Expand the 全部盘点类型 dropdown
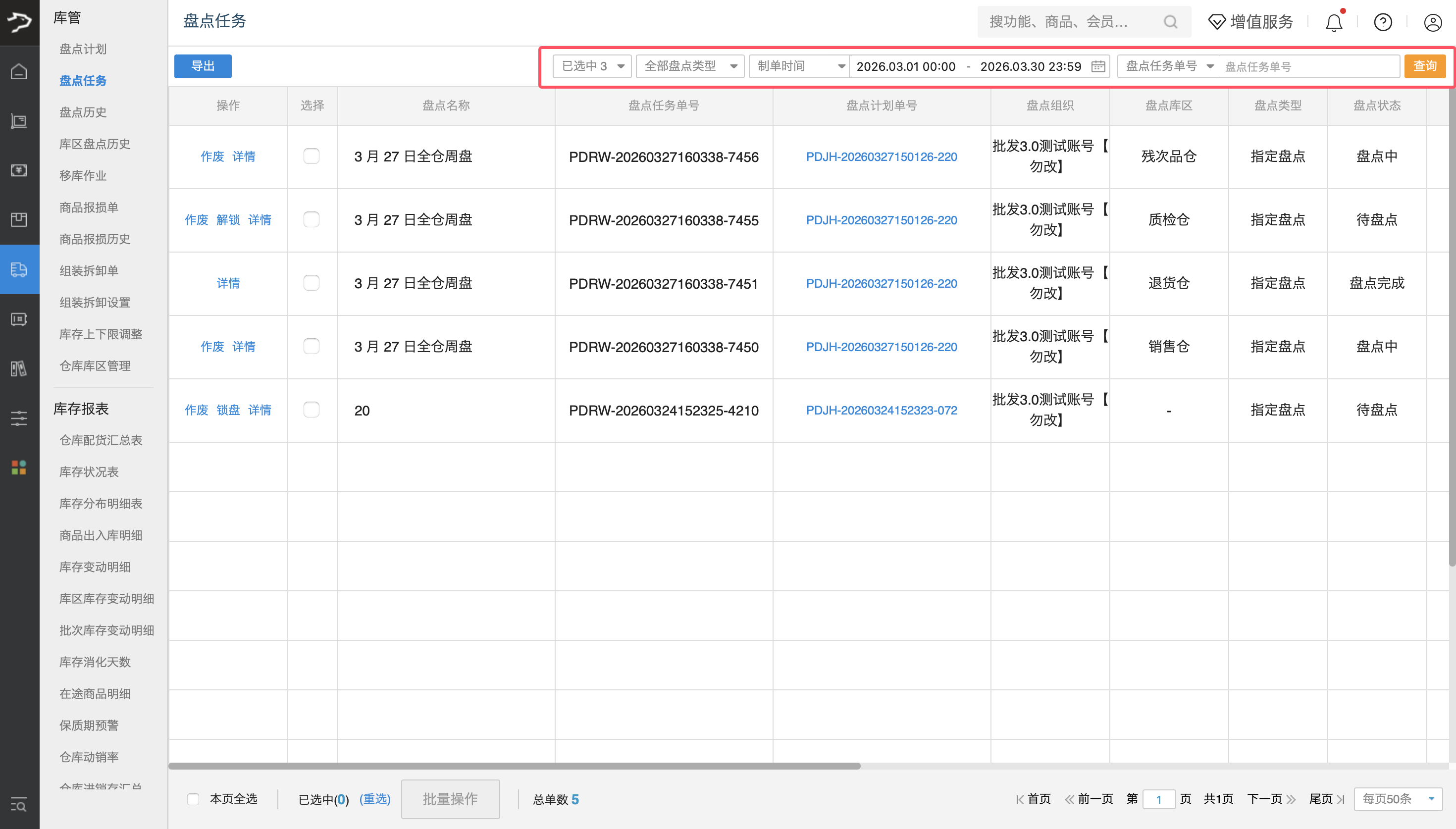 click(690, 66)
